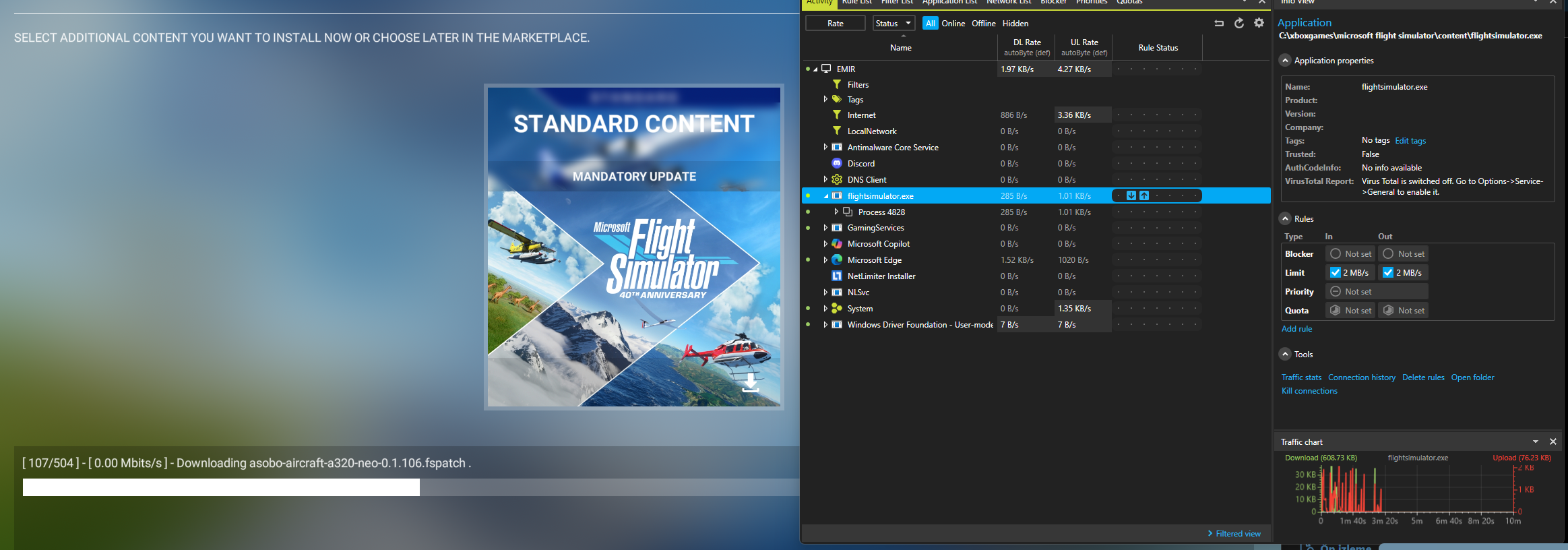Click the Open folder link

tap(1472, 377)
